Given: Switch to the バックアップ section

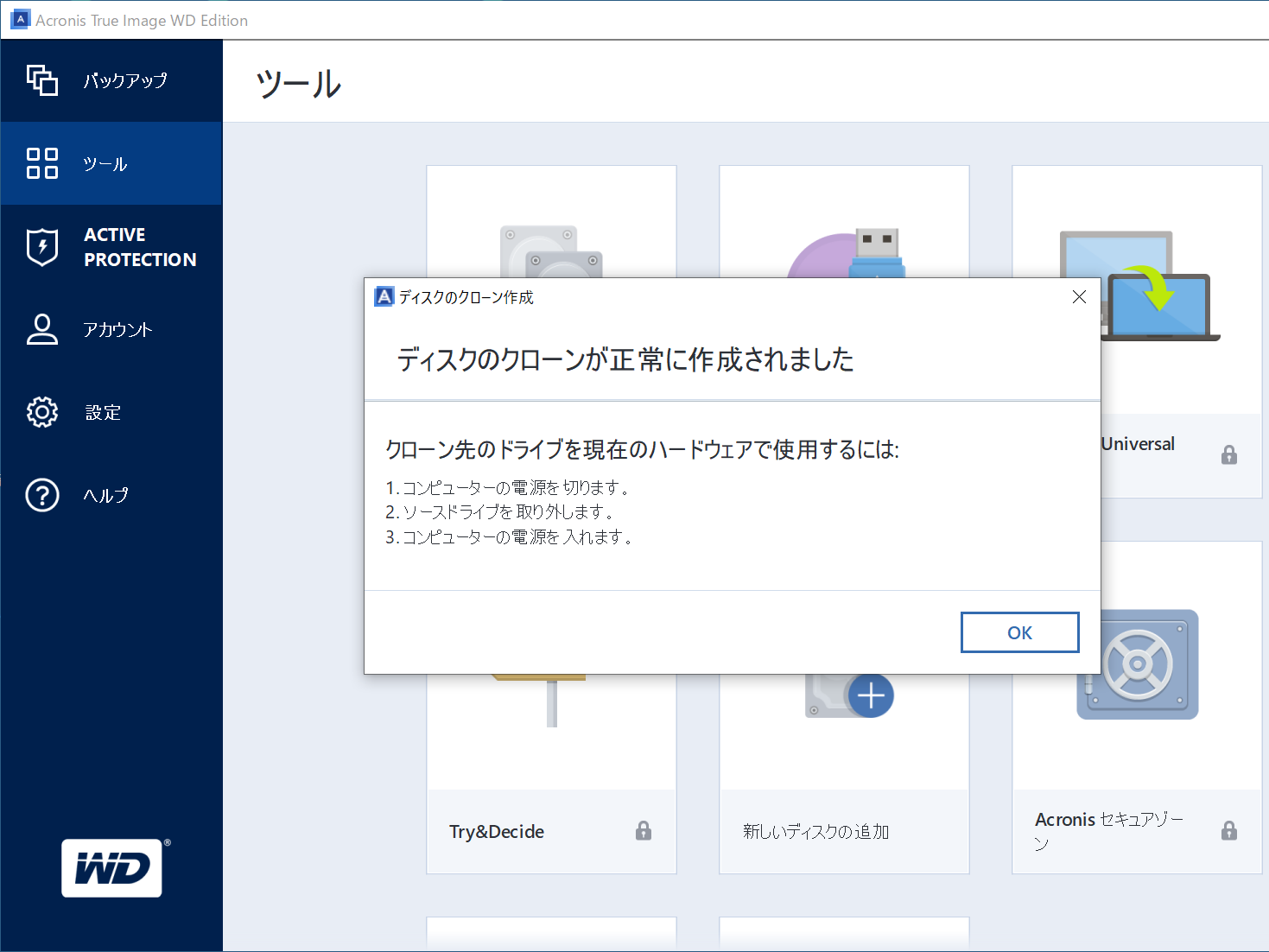Looking at the screenshot, I should [111, 79].
